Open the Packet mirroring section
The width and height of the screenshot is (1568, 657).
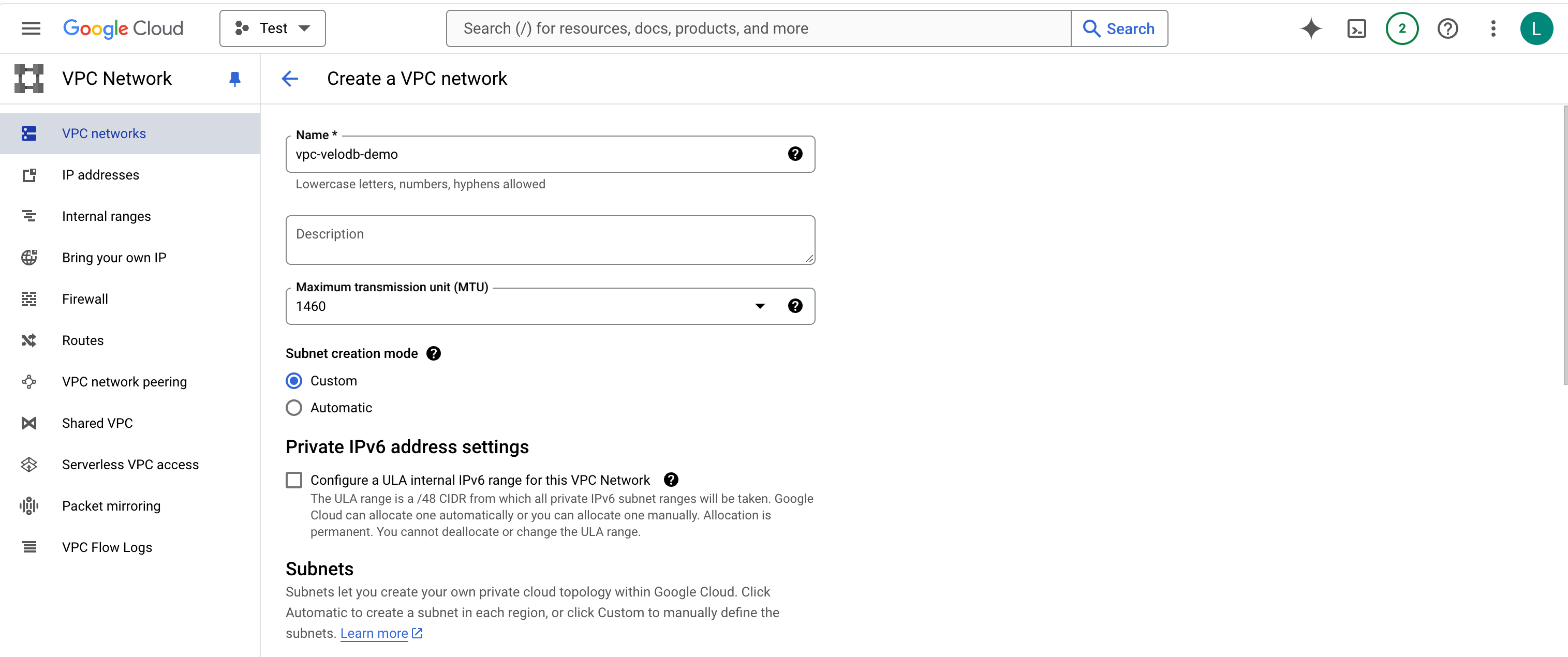111,505
